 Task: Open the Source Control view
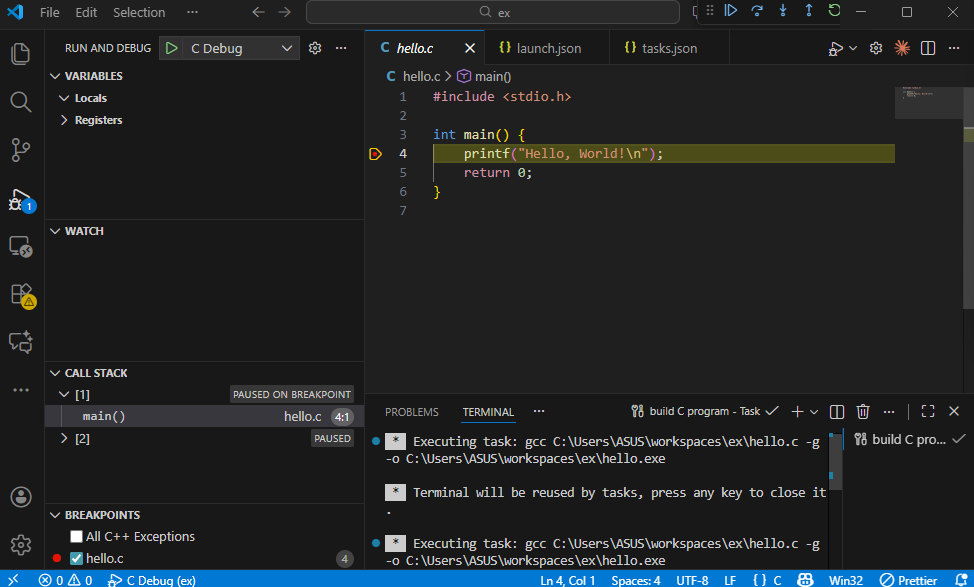[x=21, y=150]
